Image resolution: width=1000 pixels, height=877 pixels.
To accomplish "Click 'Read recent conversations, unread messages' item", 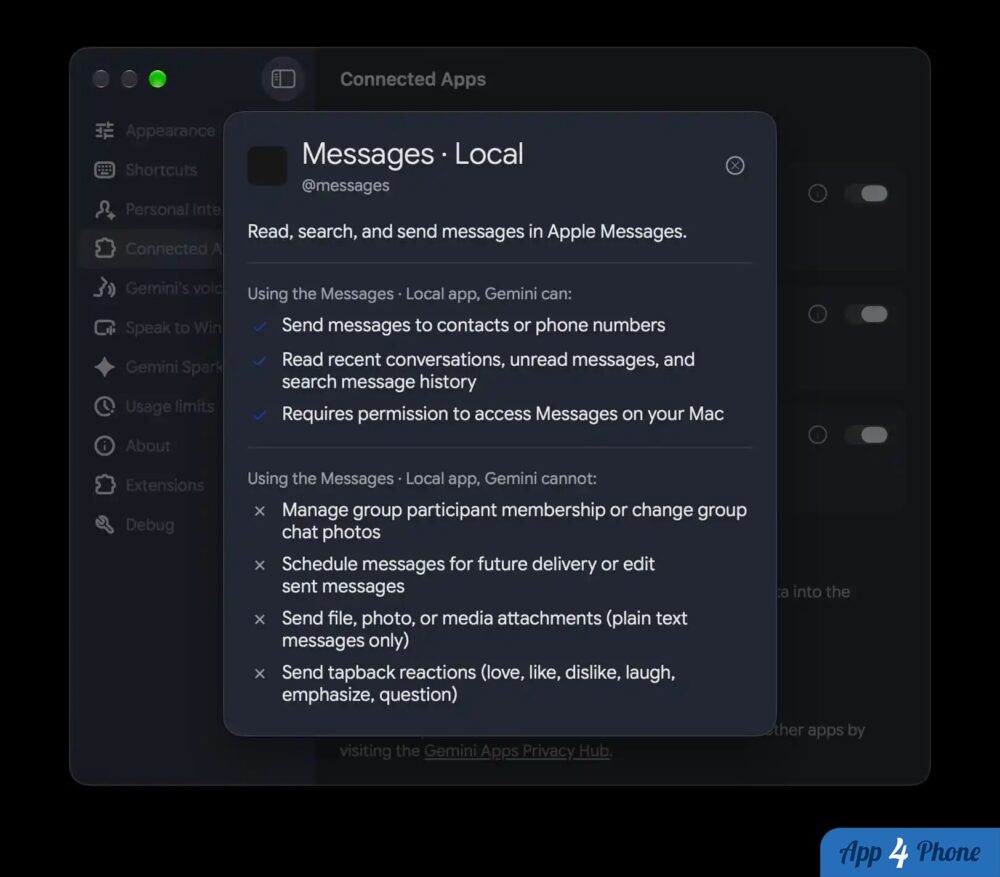I will click(x=488, y=371).
